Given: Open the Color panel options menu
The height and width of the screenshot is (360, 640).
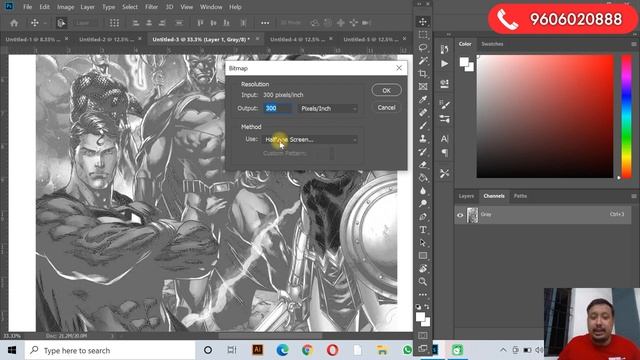Looking at the screenshot, I should point(633,44).
